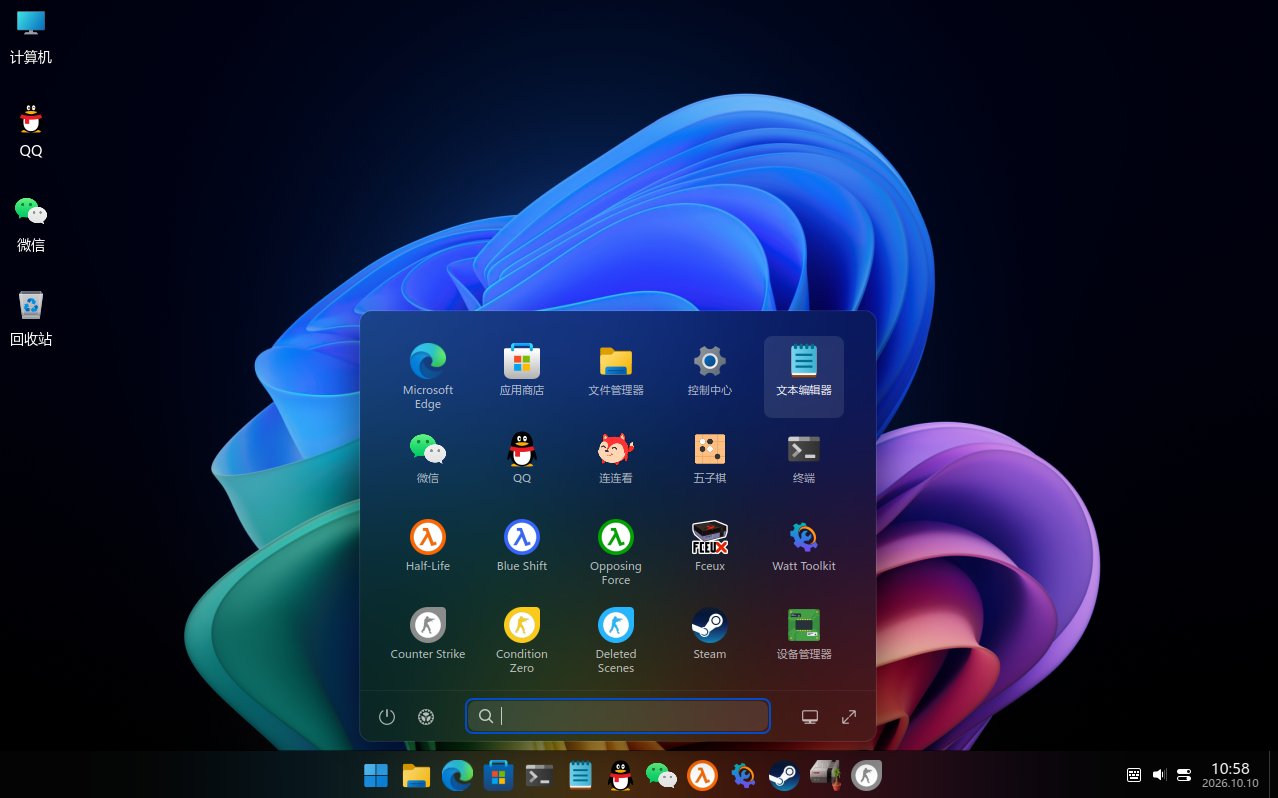1278x798 pixels.
Task: Open Half-Life lambda icon in the taskbar
Action: pyautogui.click(x=703, y=775)
